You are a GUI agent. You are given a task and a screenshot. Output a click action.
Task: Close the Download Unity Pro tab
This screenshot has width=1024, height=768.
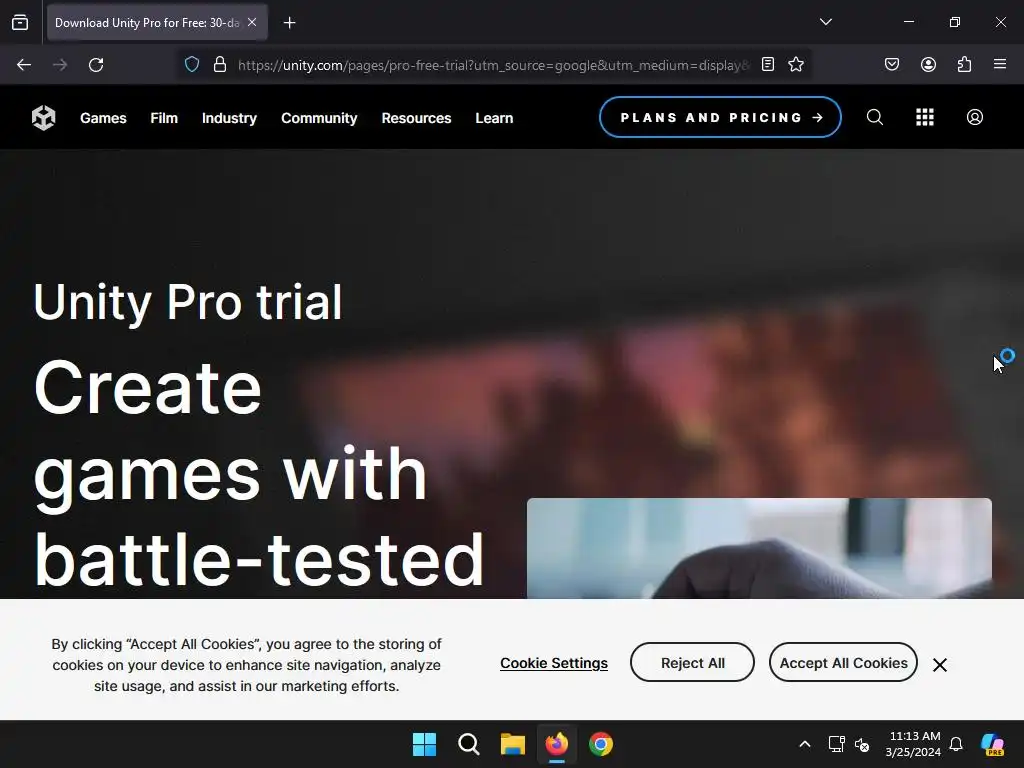(x=252, y=23)
